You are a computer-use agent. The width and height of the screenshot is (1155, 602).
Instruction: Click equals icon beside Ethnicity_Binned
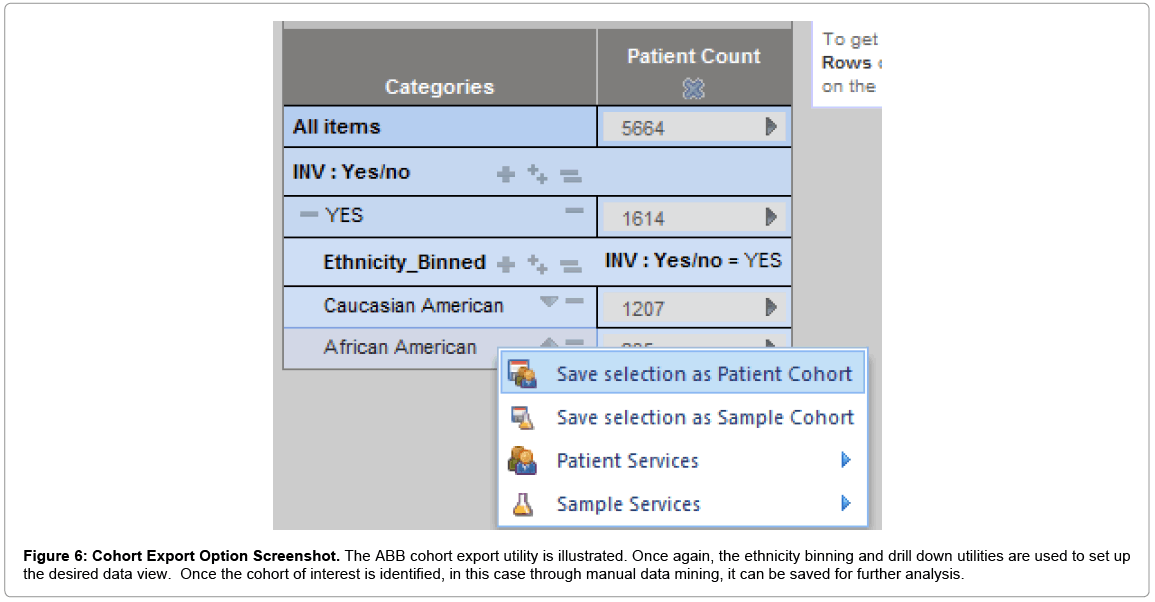click(x=570, y=265)
